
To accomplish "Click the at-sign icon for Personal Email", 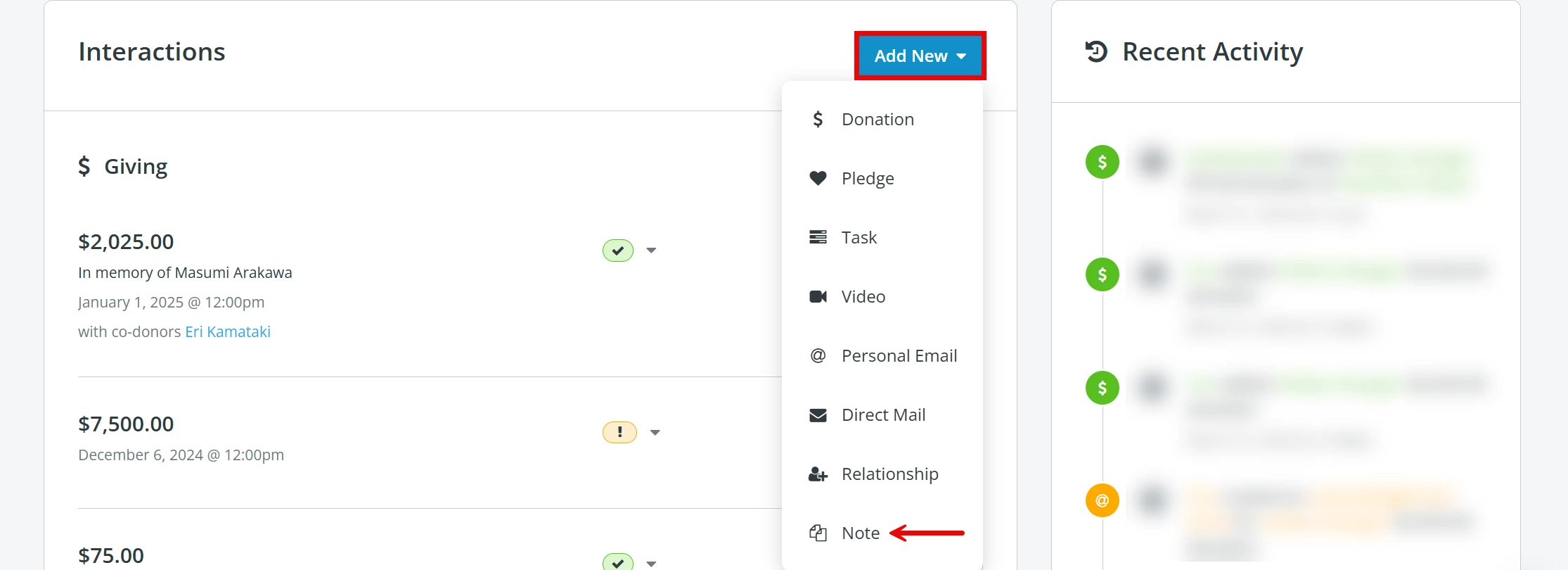I will pos(818,355).
